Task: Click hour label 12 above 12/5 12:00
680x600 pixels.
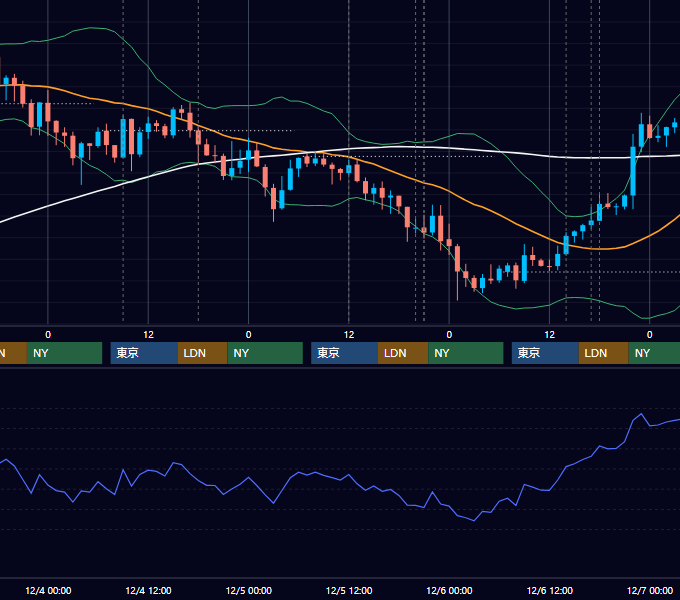Action: [349, 335]
